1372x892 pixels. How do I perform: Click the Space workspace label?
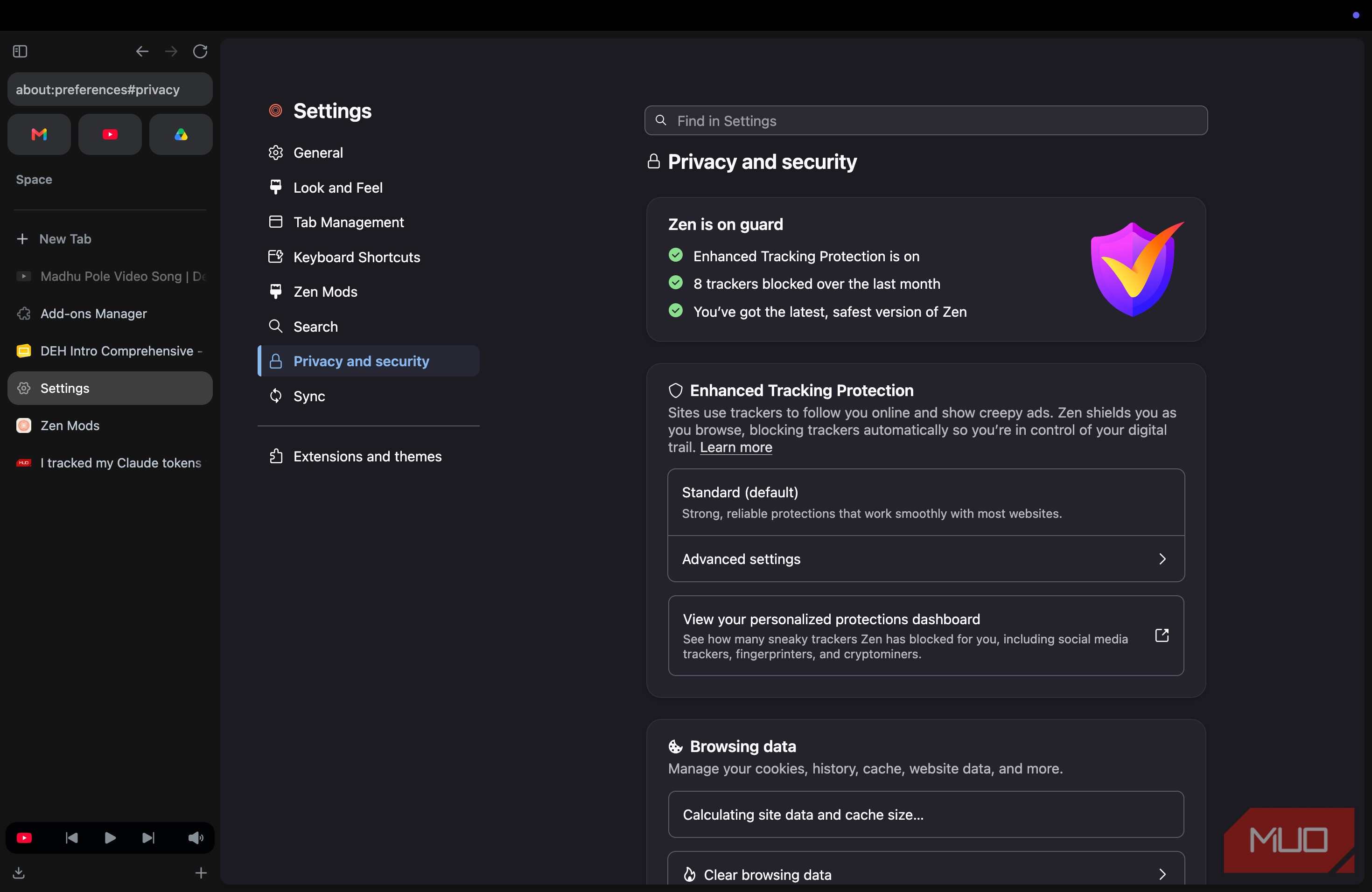[x=34, y=179]
